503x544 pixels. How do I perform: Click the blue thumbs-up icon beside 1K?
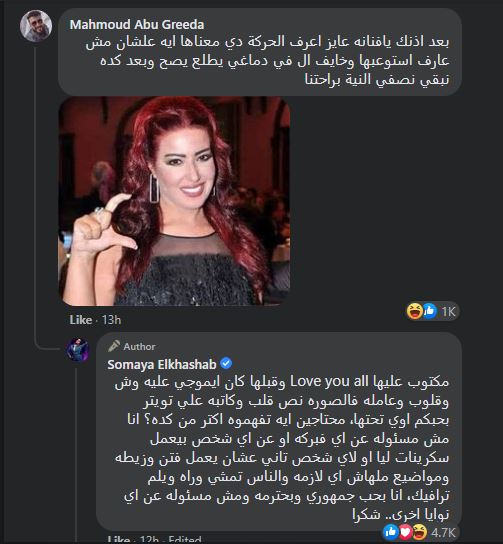click(429, 311)
